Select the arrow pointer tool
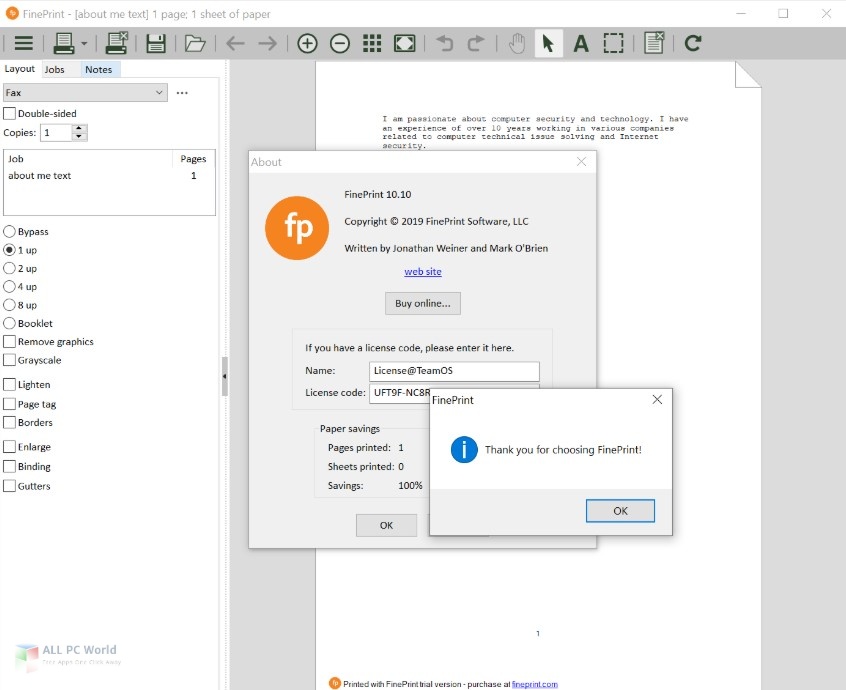The image size is (846, 690). pos(548,43)
